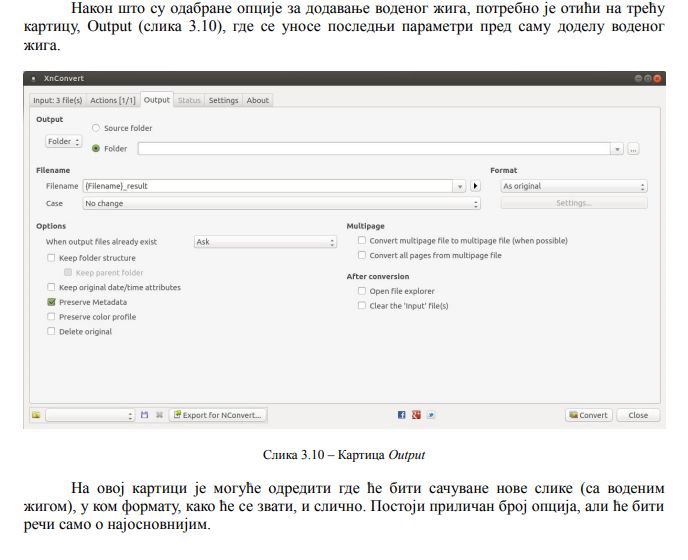Viewport: 688px width, 560px height.
Task: Open the Format 'As original' dropdown
Action: 574,186
